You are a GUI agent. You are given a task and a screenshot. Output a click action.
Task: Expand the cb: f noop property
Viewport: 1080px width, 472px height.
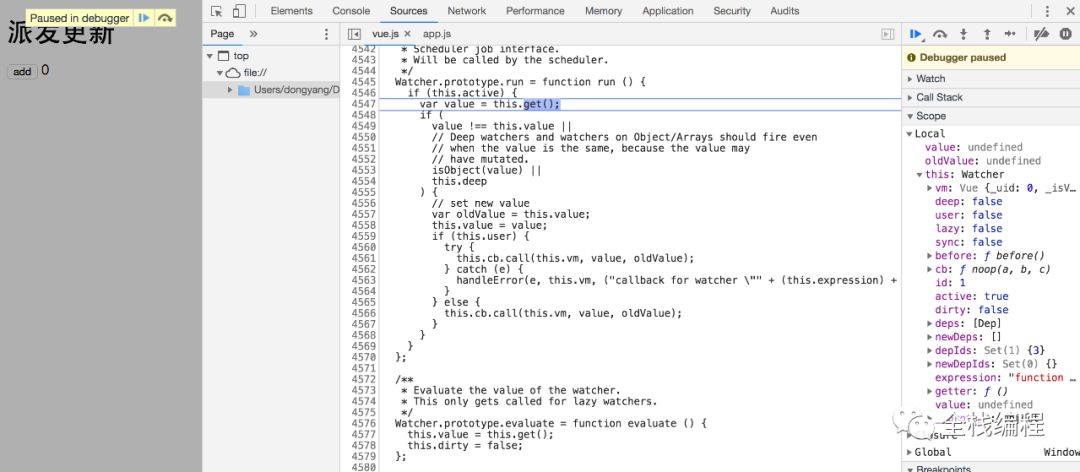(x=929, y=269)
